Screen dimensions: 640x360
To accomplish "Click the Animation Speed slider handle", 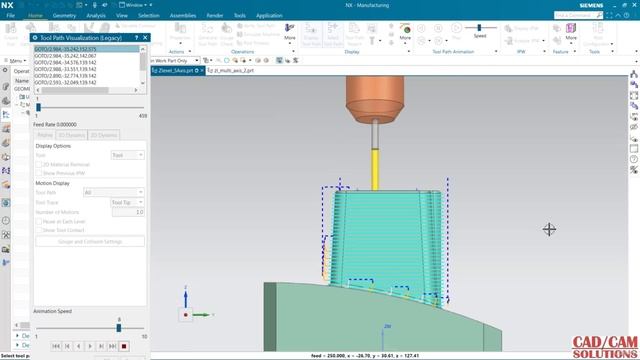I will 119,328.
